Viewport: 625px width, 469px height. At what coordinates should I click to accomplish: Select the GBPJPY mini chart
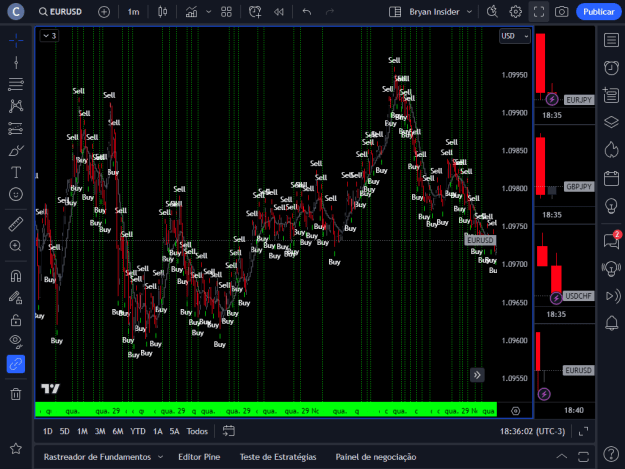564,175
